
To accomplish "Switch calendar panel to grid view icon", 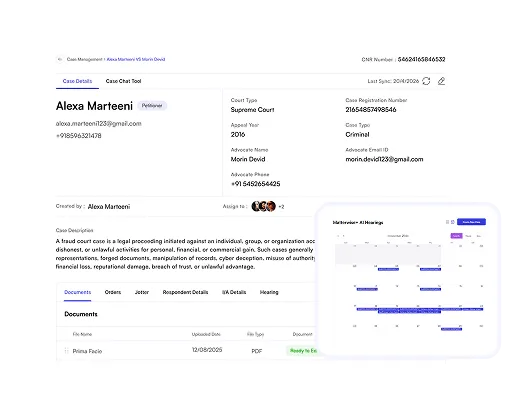I will pyautogui.click(x=447, y=222).
